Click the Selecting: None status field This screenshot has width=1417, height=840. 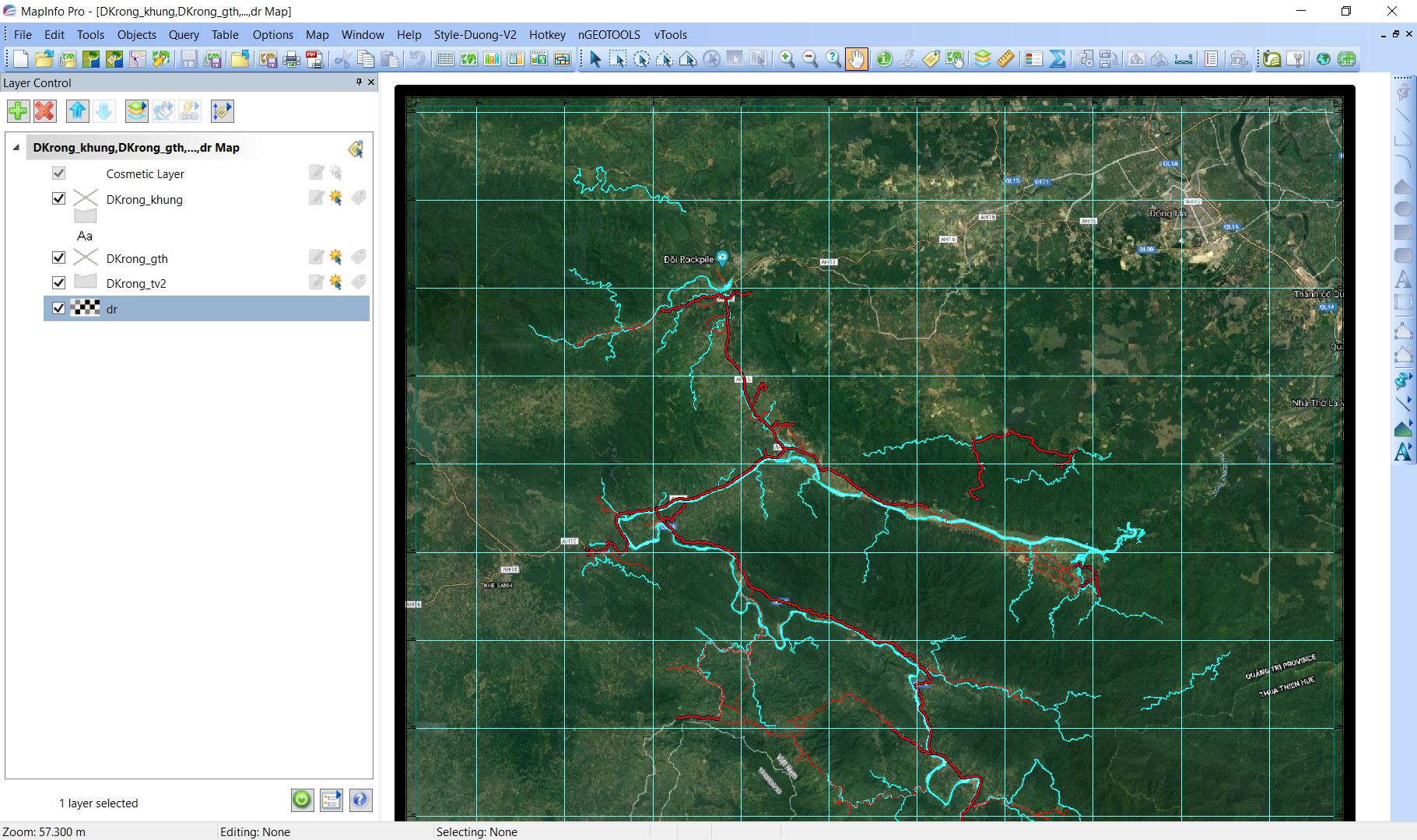coord(541,831)
